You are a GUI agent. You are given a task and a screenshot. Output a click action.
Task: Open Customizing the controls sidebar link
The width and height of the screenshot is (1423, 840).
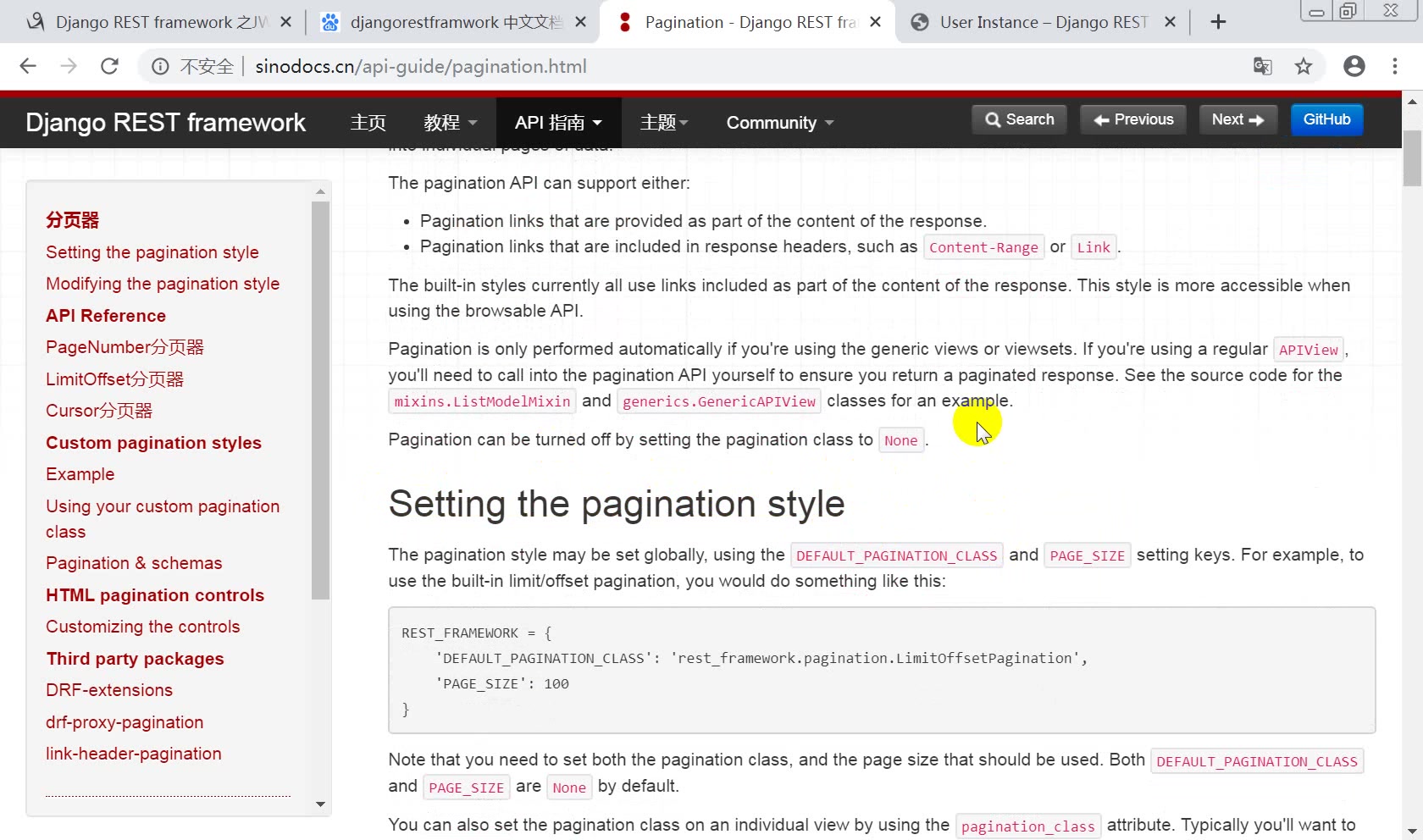coord(143,627)
